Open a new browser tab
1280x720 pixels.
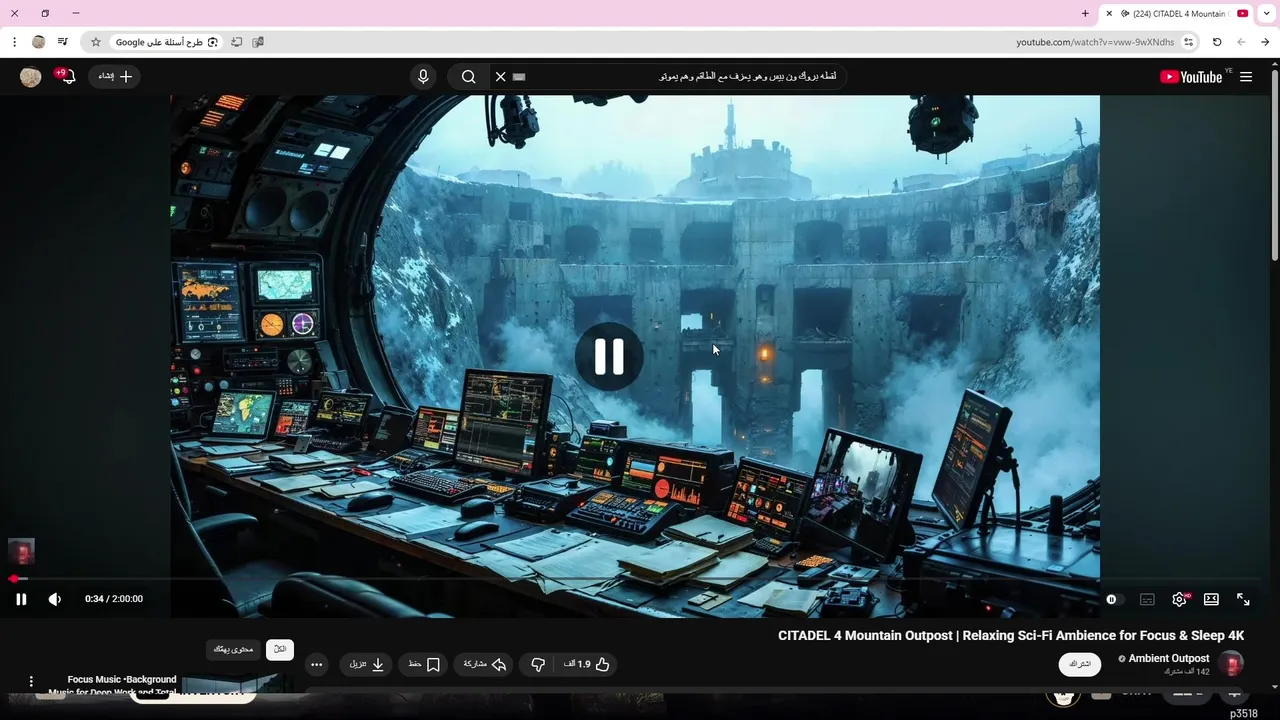pos(1085,14)
